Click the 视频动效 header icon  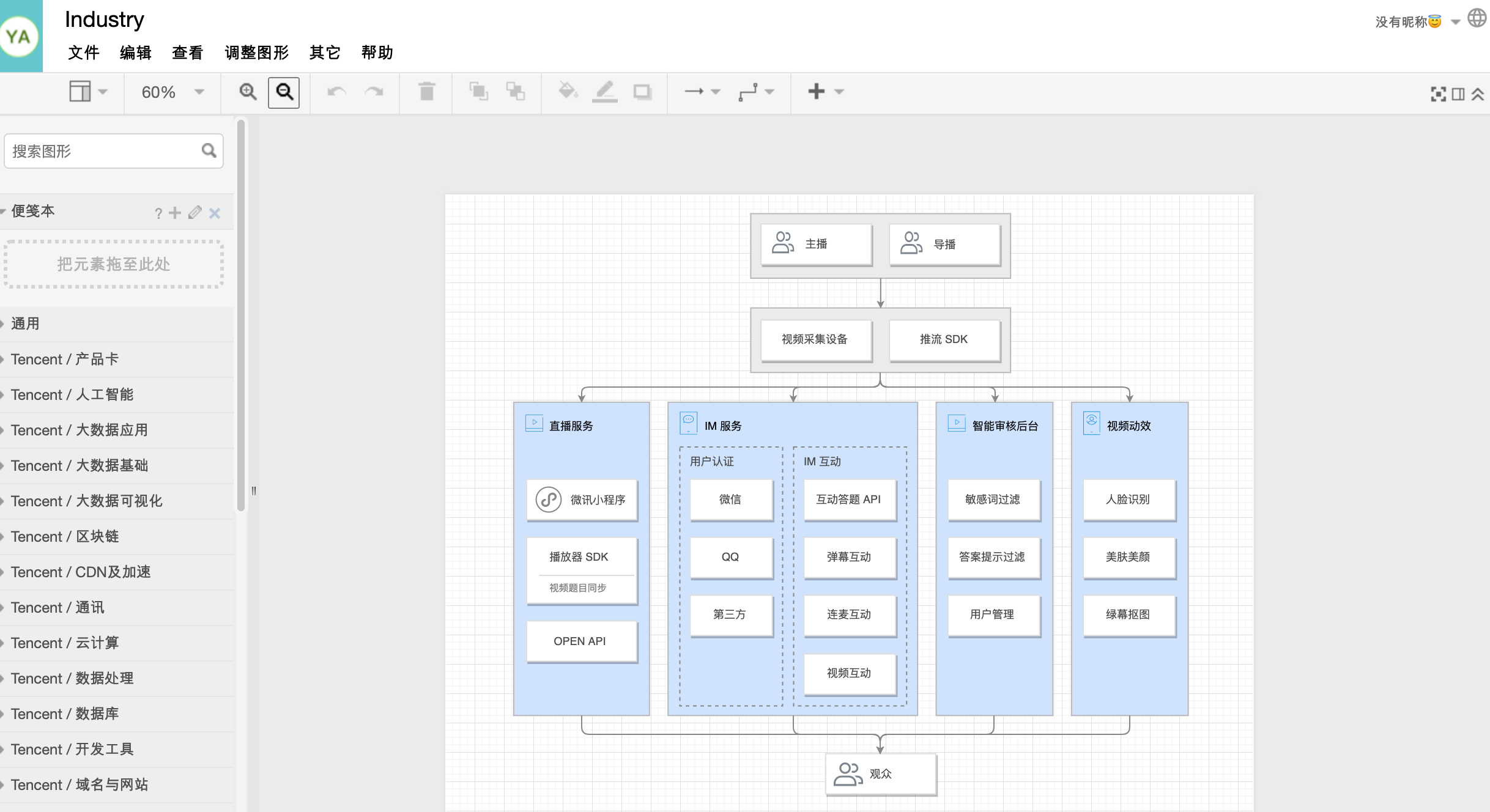point(1092,423)
